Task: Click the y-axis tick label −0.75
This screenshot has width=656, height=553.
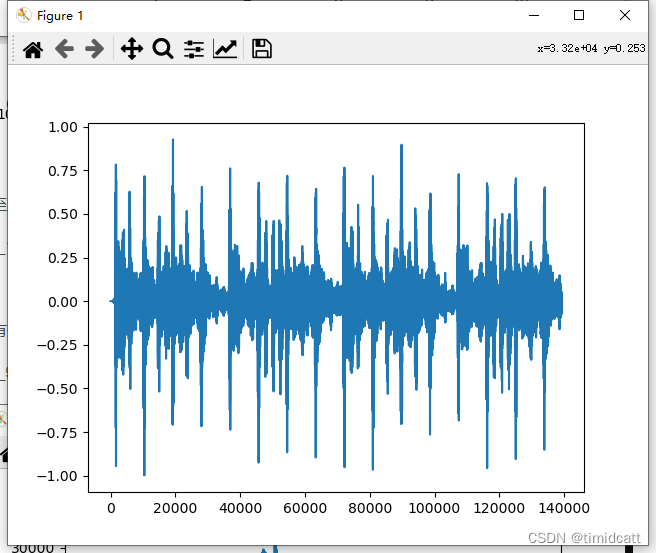Action: click(x=57, y=433)
